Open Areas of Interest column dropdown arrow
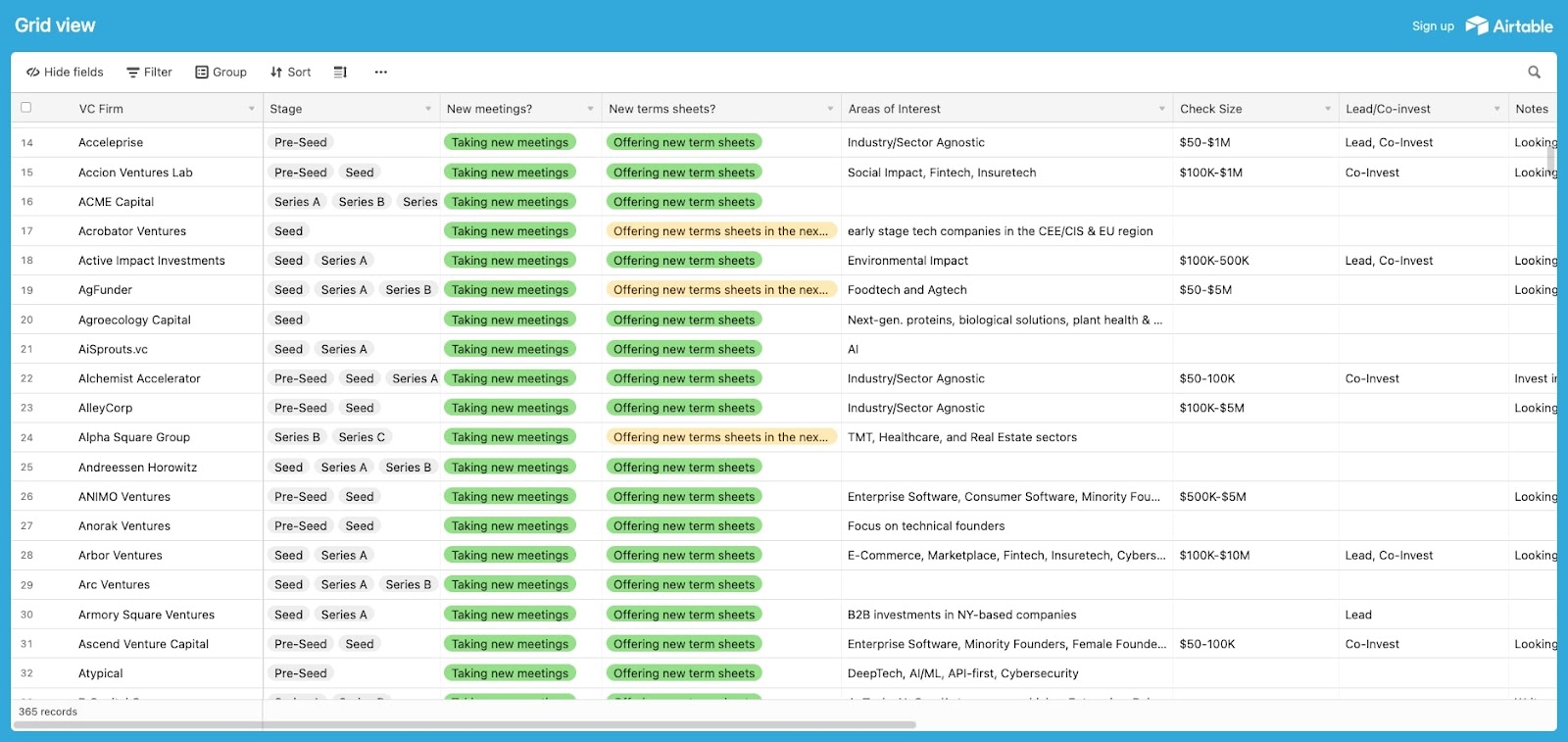 (1162, 109)
